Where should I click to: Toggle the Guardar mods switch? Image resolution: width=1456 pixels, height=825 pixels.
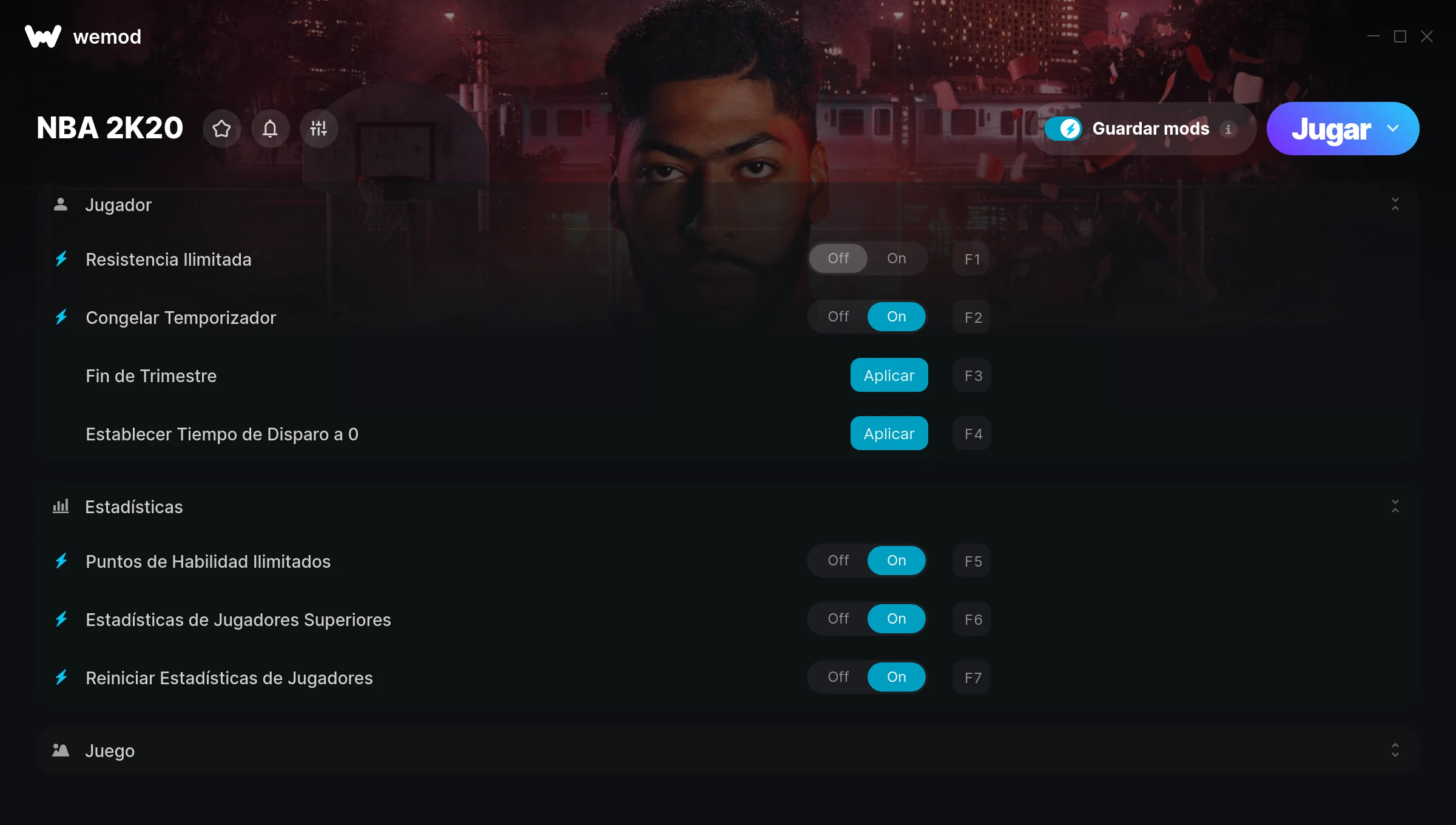coord(1063,129)
